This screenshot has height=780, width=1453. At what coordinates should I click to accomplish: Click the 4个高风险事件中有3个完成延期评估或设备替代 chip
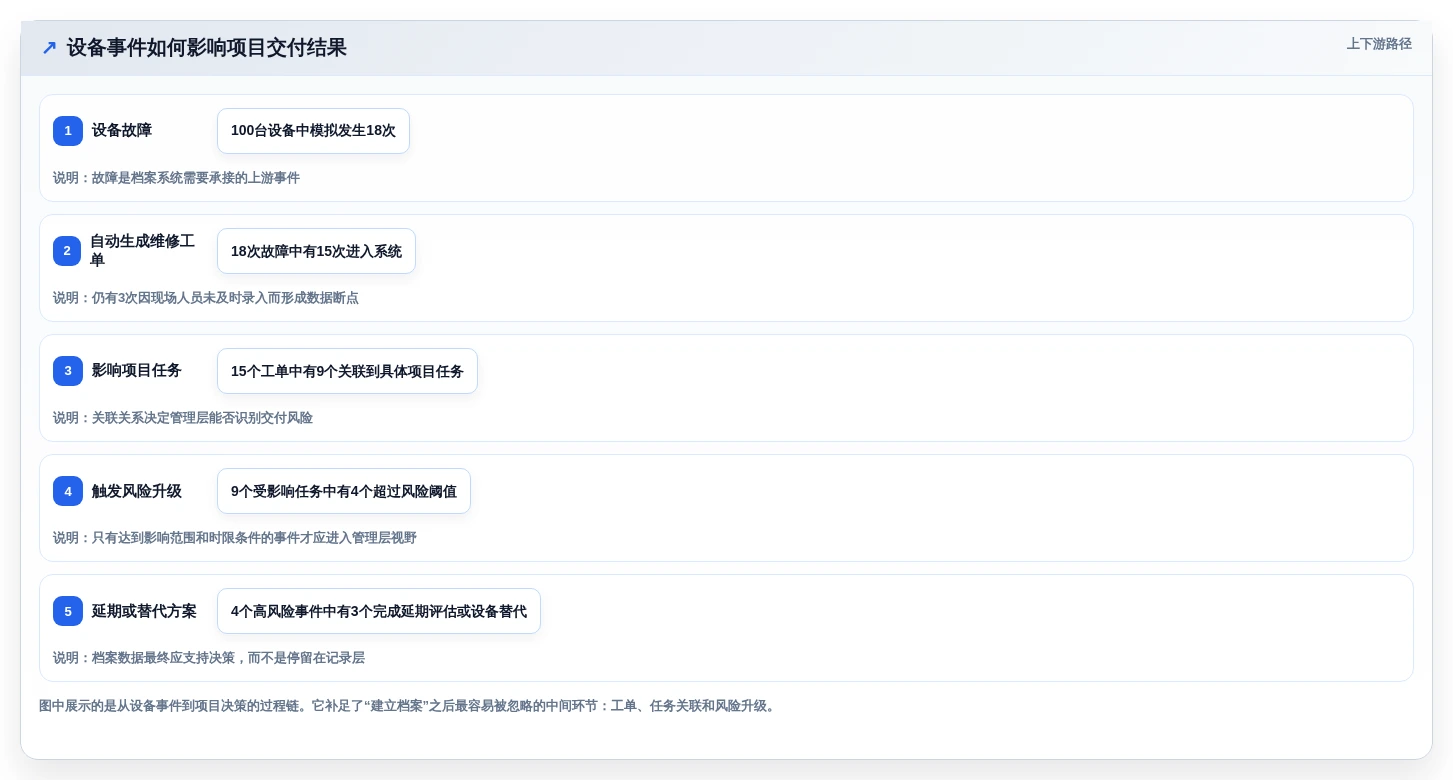tap(379, 611)
